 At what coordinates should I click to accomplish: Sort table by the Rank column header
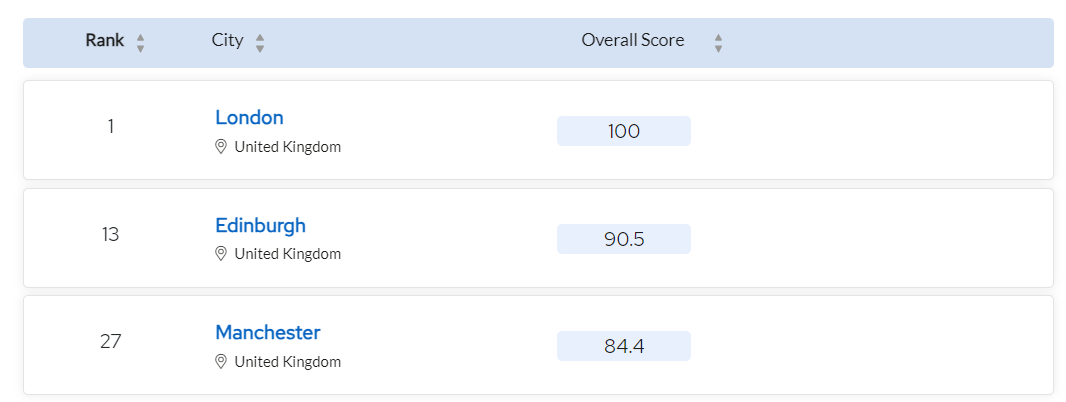(x=105, y=41)
